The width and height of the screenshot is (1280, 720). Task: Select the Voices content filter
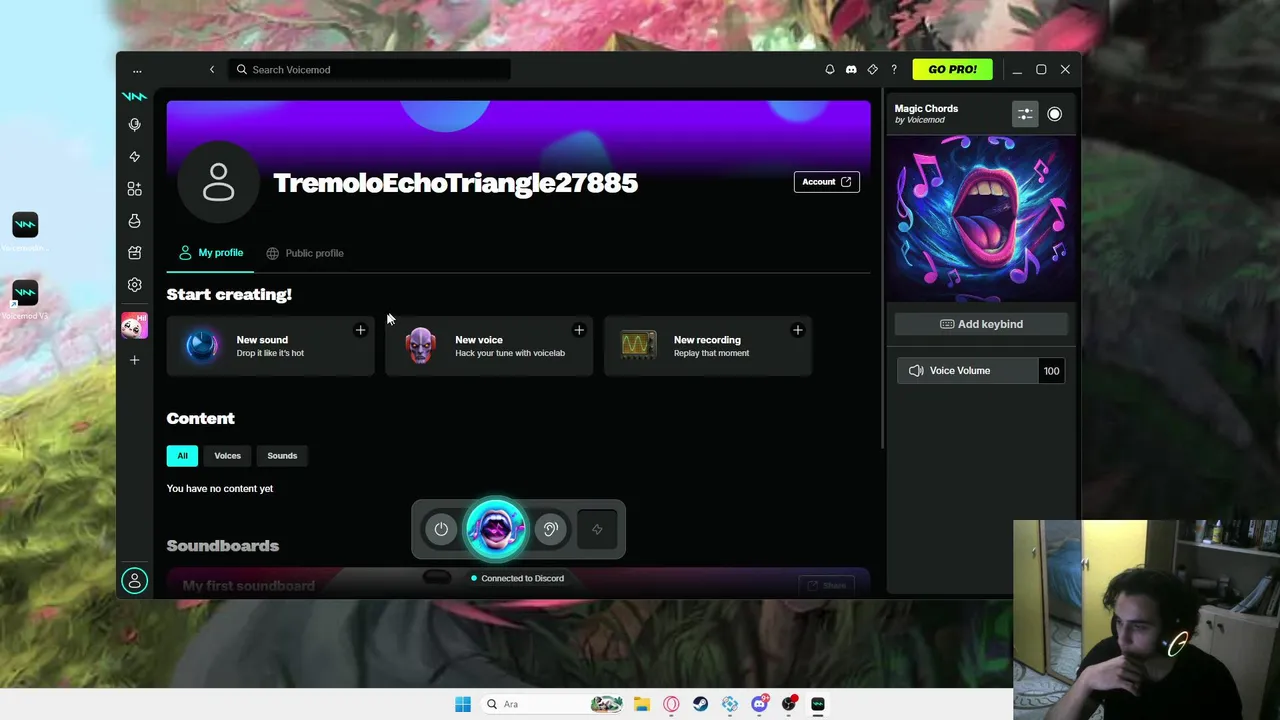click(x=227, y=456)
